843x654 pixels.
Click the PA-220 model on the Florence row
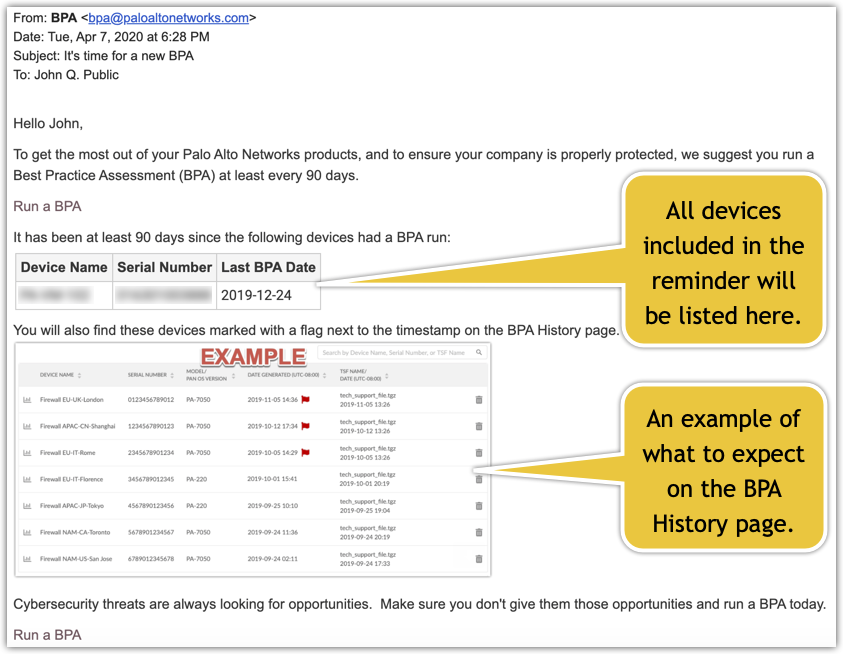197,479
